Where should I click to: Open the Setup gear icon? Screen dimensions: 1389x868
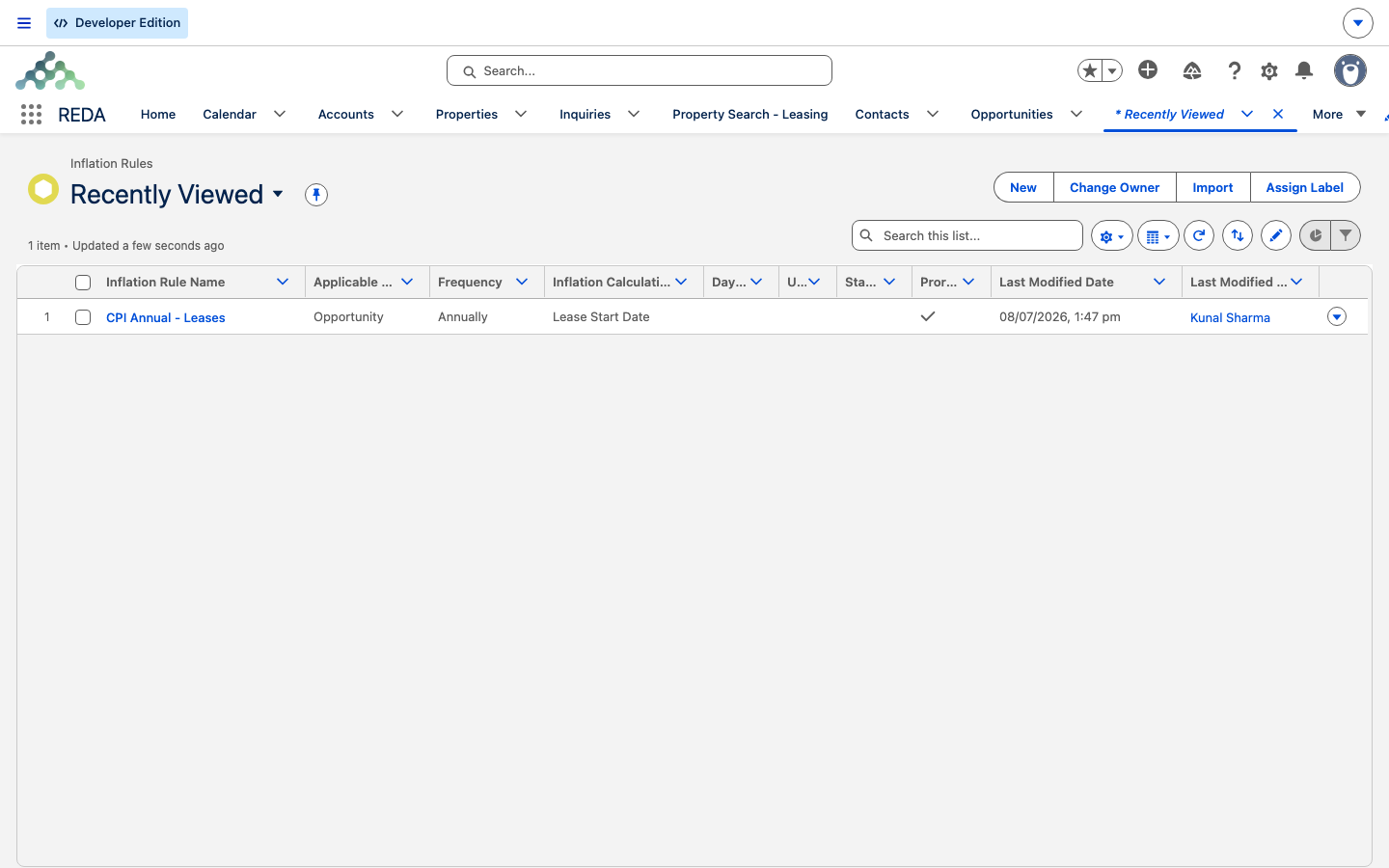click(x=1269, y=70)
